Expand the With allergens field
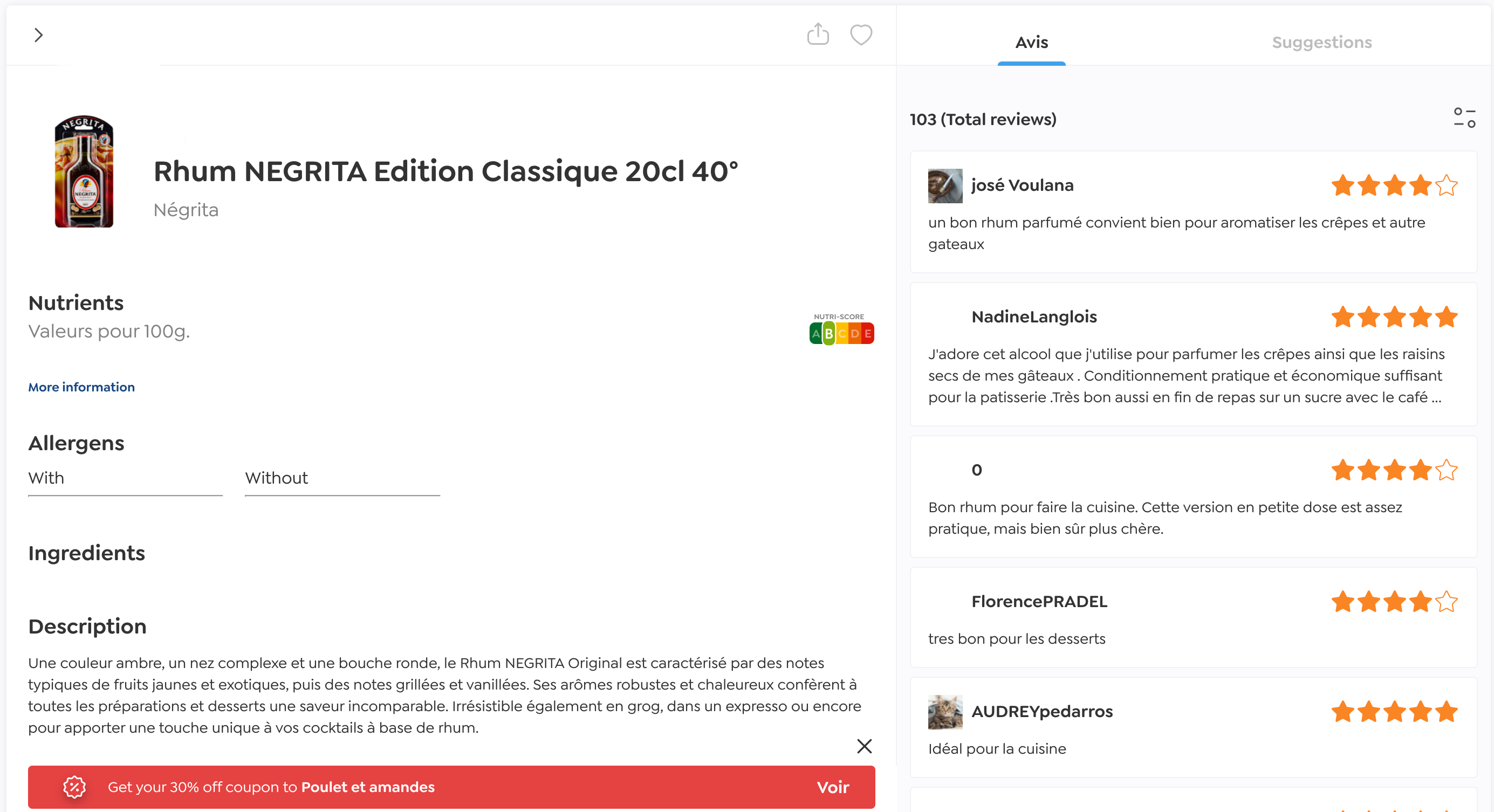Viewport: 1494px width, 812px height. pos(125,479)
